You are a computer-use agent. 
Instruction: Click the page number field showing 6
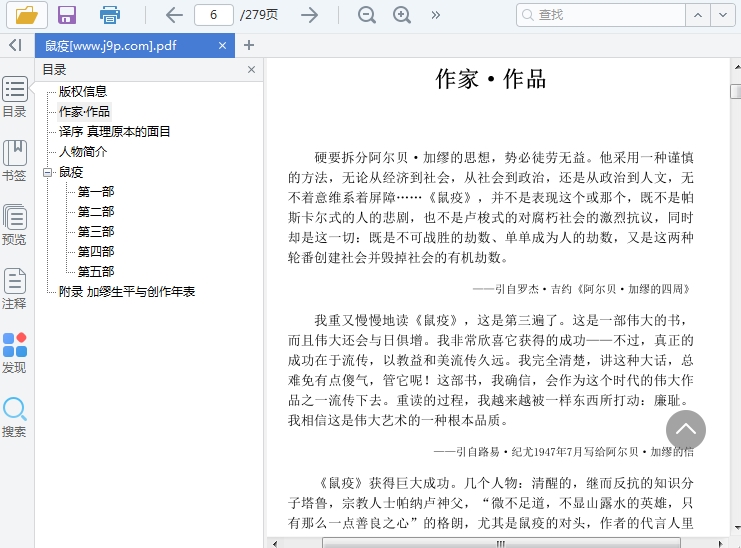(x=214, y=15)
